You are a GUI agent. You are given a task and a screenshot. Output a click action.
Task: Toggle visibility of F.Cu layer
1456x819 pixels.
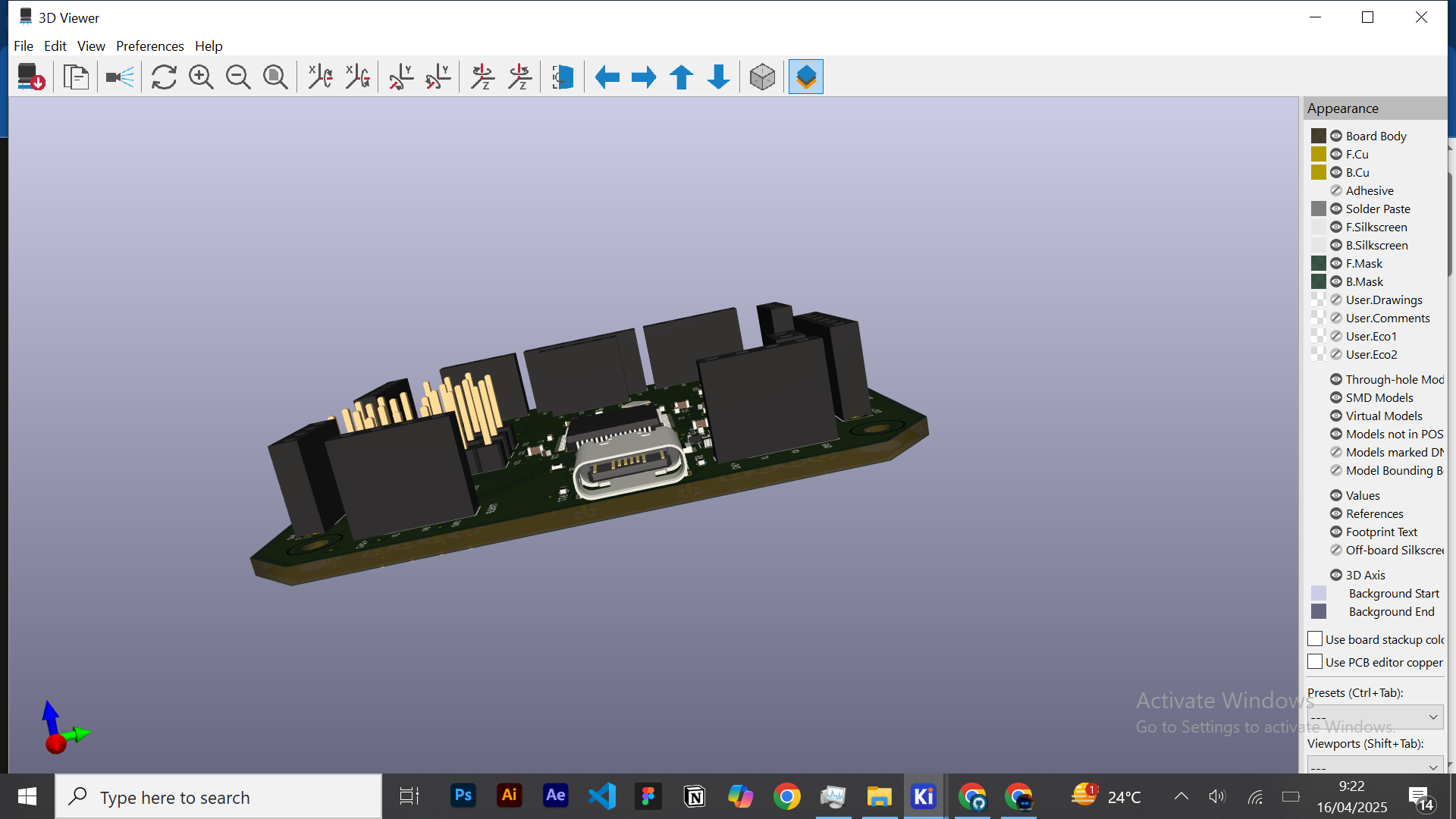pyautogui.click(x=1336, y=154)
